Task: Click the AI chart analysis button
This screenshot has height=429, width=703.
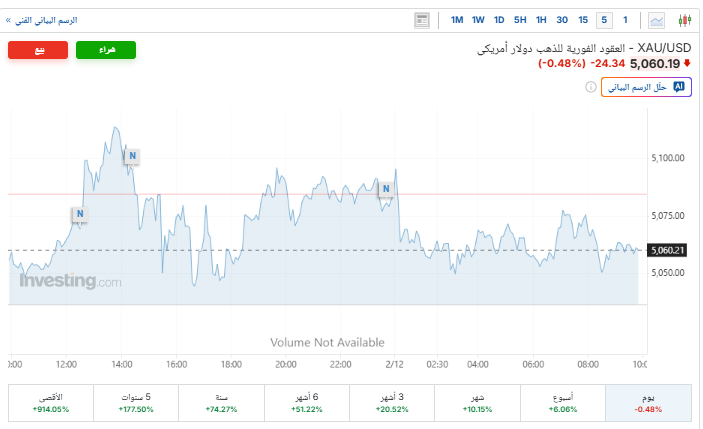Action: pos(648,87)
